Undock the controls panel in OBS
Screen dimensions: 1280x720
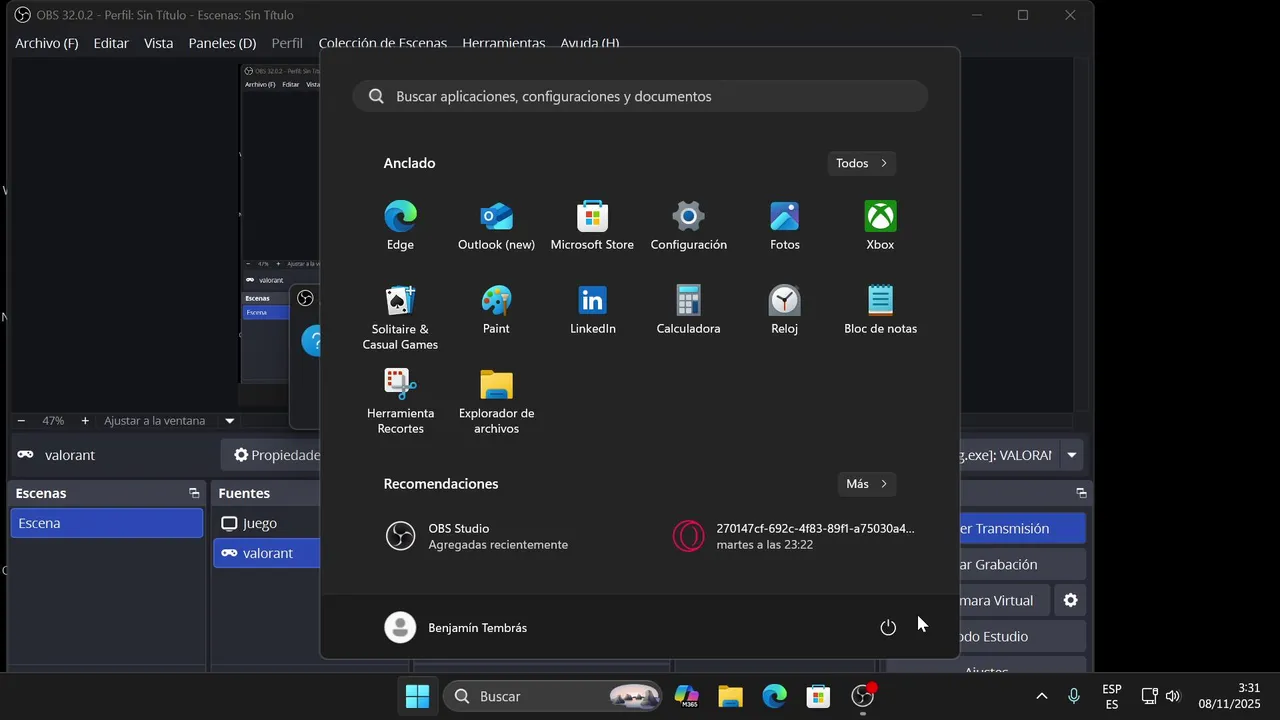click(1081, 493)
